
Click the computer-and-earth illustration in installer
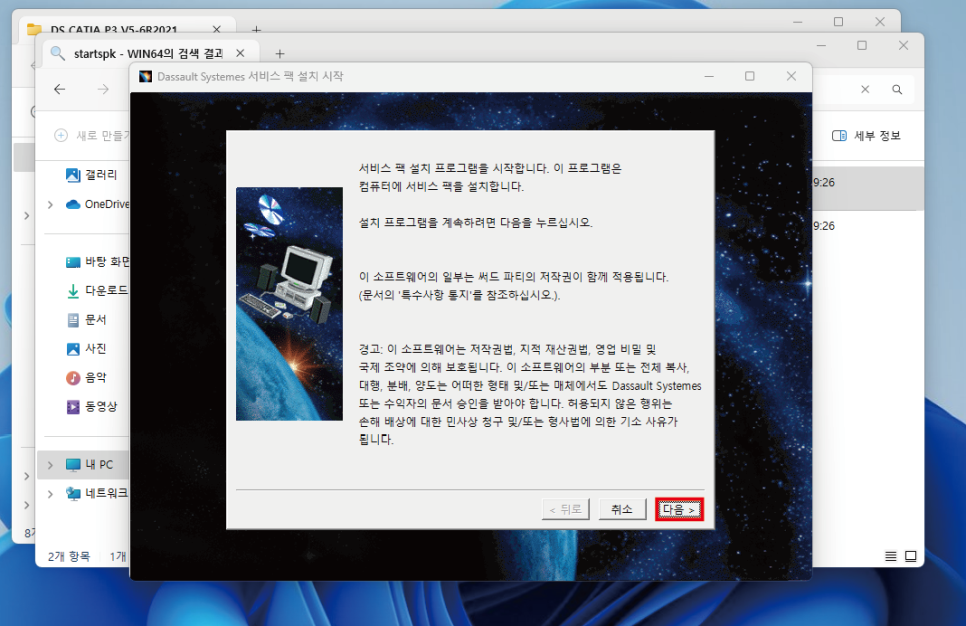click(x=289, y=304)
